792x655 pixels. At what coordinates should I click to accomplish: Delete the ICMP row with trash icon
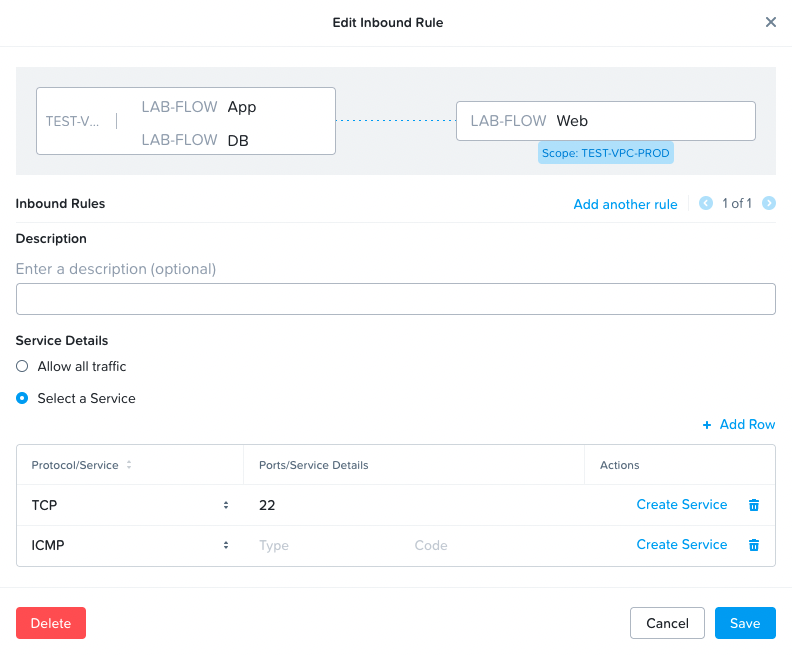coord(754,545)
